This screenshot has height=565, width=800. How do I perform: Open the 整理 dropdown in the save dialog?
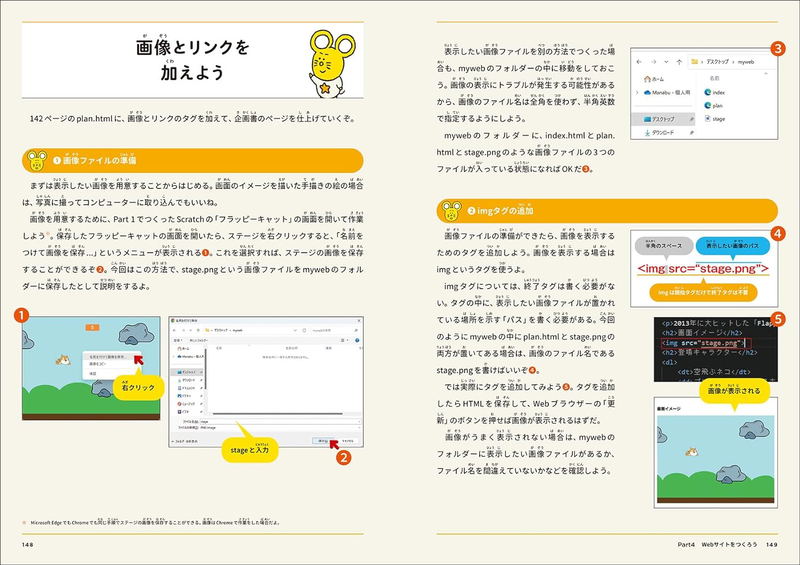[178, 340]
